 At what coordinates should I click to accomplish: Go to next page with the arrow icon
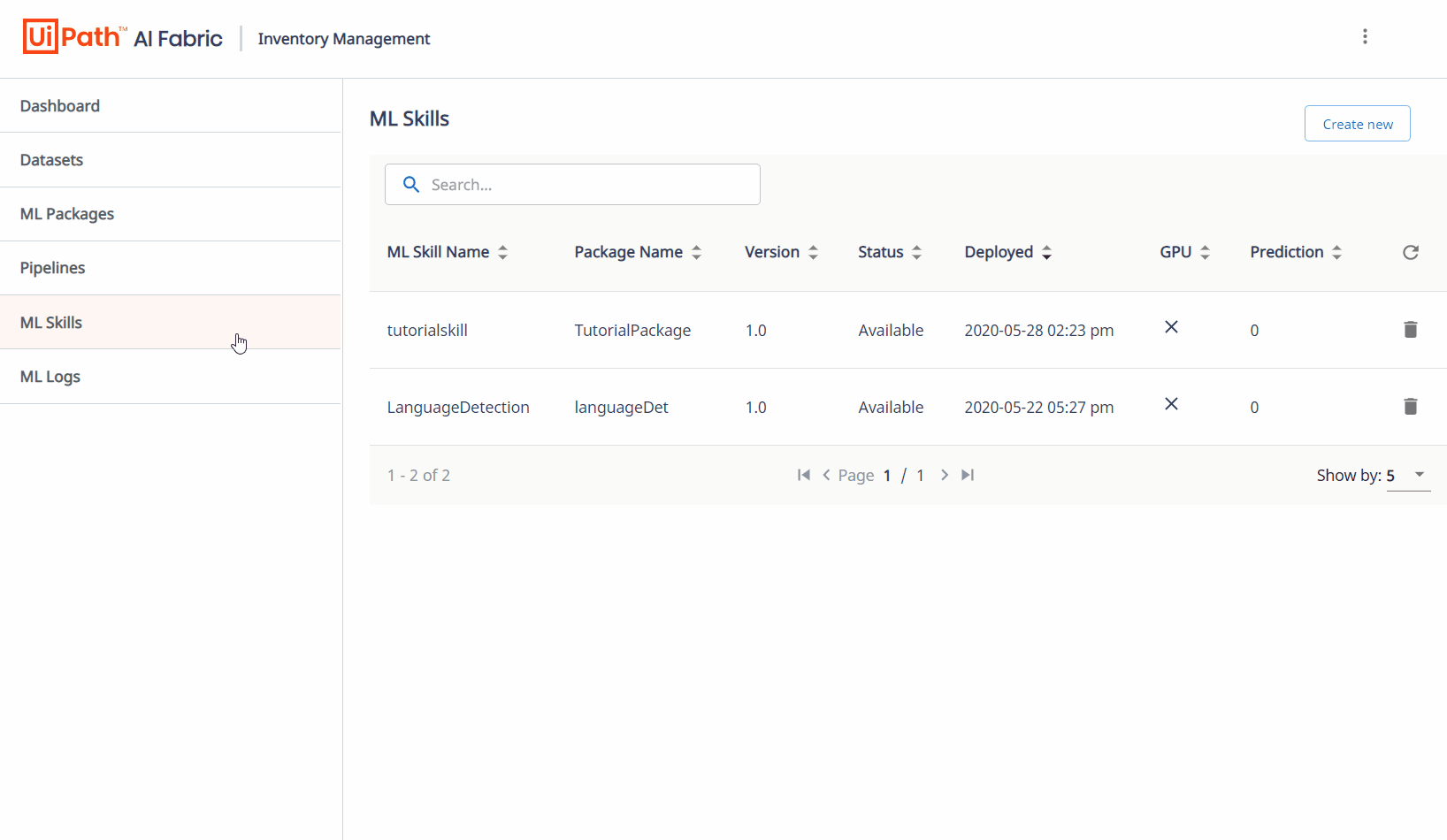pyautogui.click(x=944, y=475)
